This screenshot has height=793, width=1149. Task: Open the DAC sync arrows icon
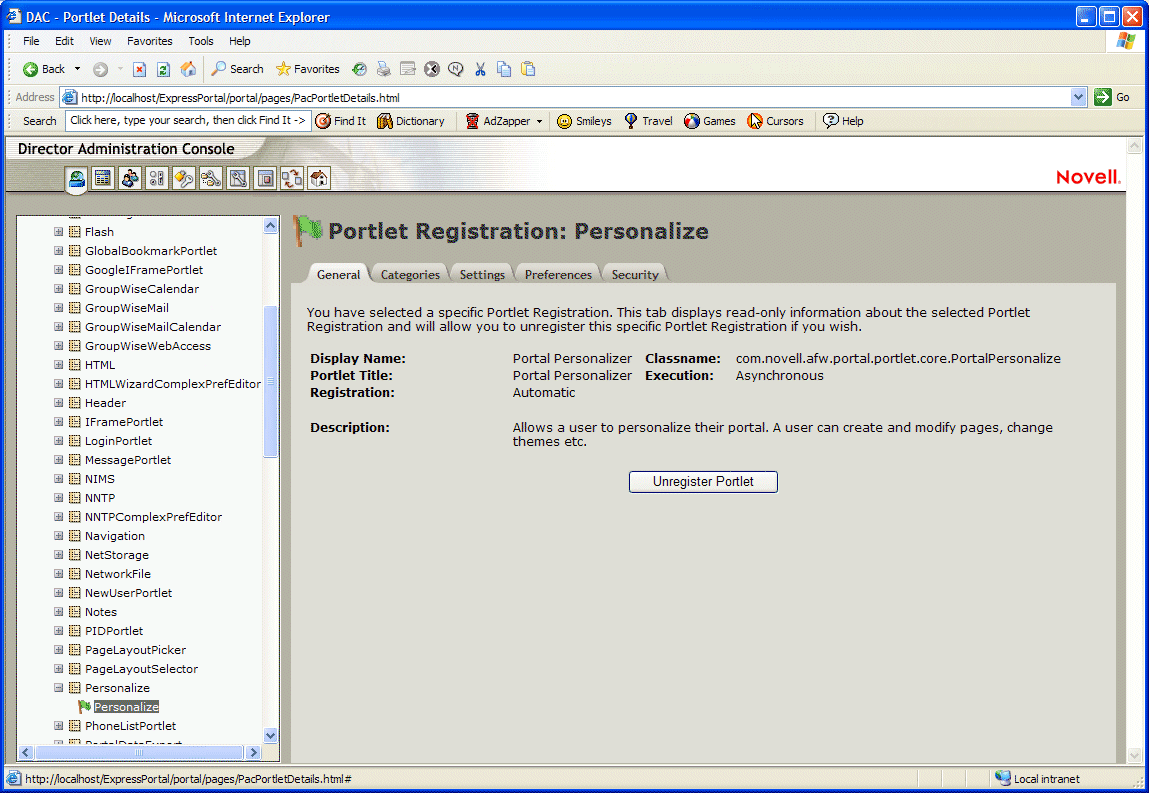292,178
